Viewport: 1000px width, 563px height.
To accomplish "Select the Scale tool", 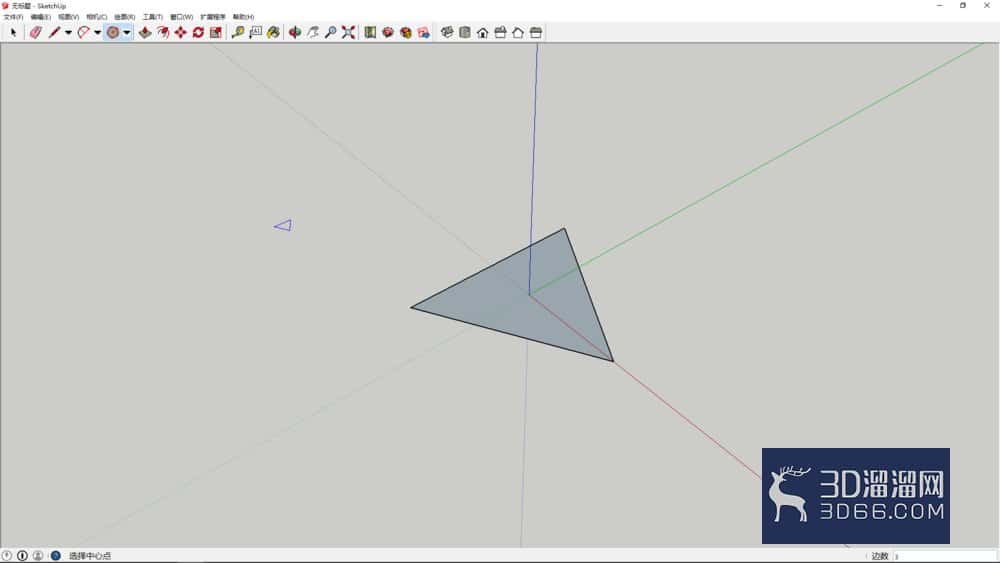I will pos(216,33).
